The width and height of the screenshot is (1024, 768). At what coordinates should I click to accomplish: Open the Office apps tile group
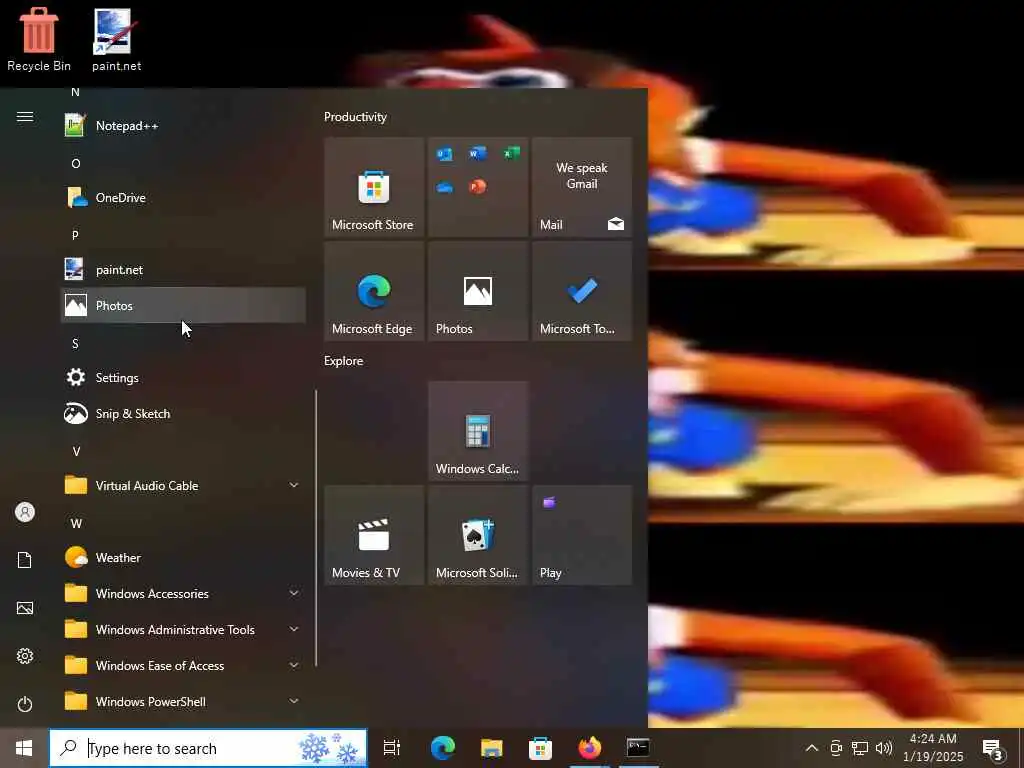pos(478,187)
